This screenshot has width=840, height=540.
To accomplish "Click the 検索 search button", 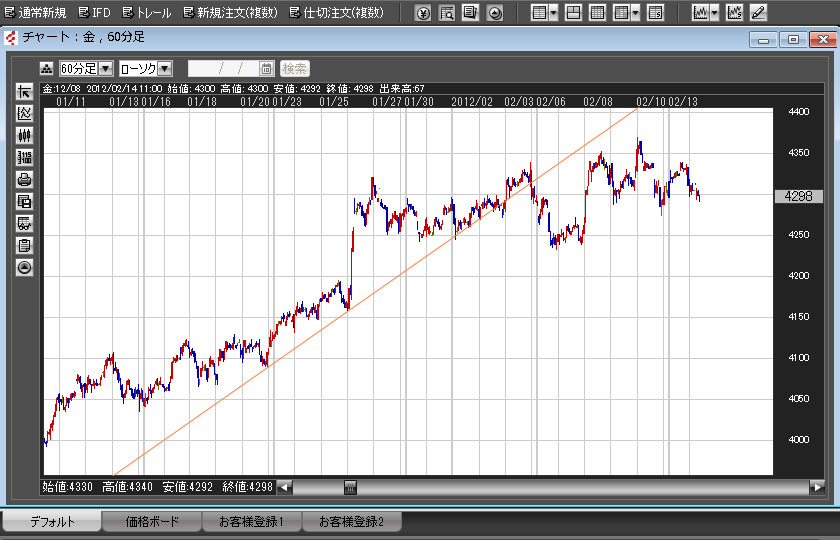I will point(295,69).
